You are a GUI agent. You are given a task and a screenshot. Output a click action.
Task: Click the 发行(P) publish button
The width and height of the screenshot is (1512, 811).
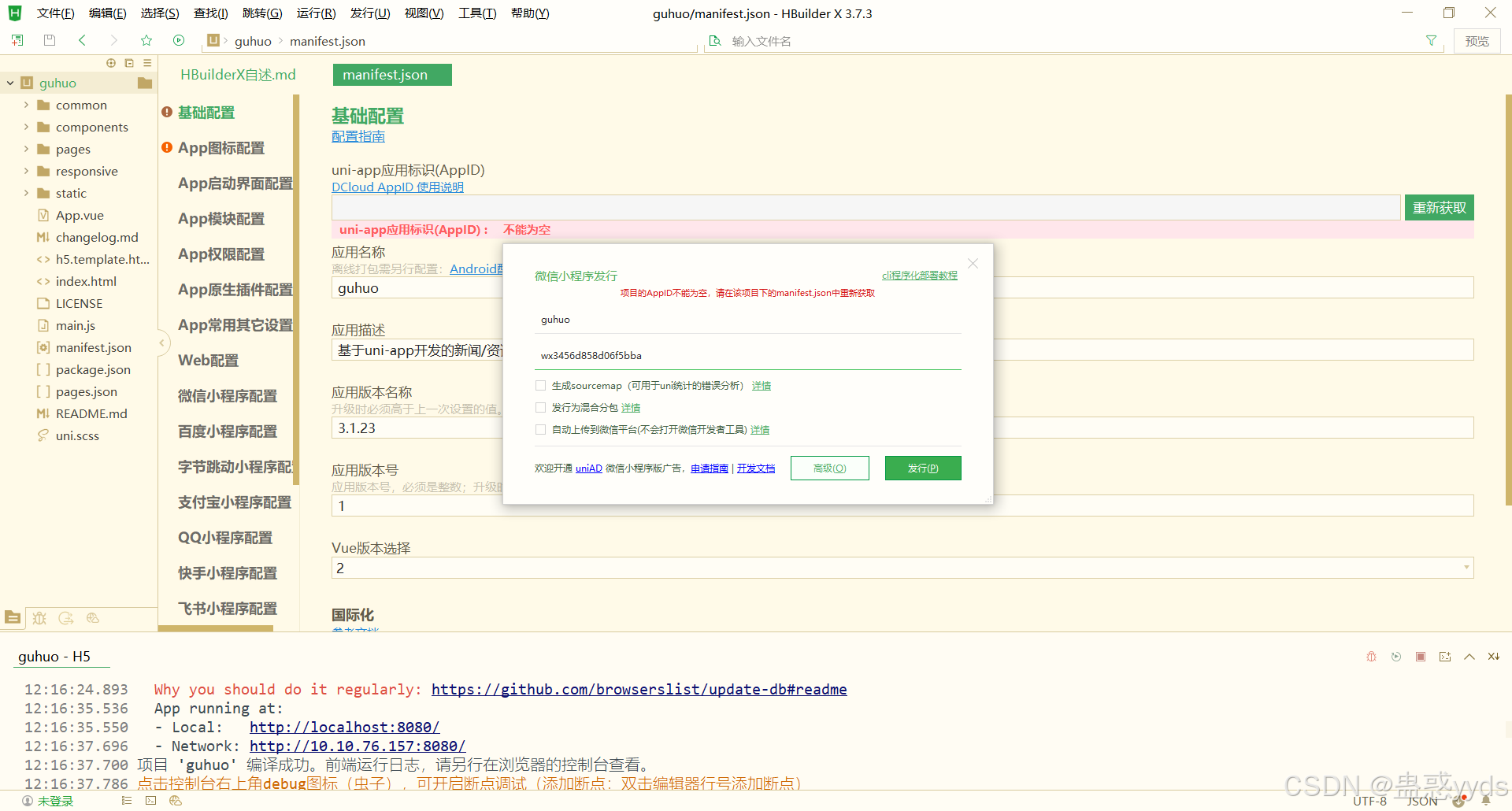pyautogui.click(x=923, y=468)
